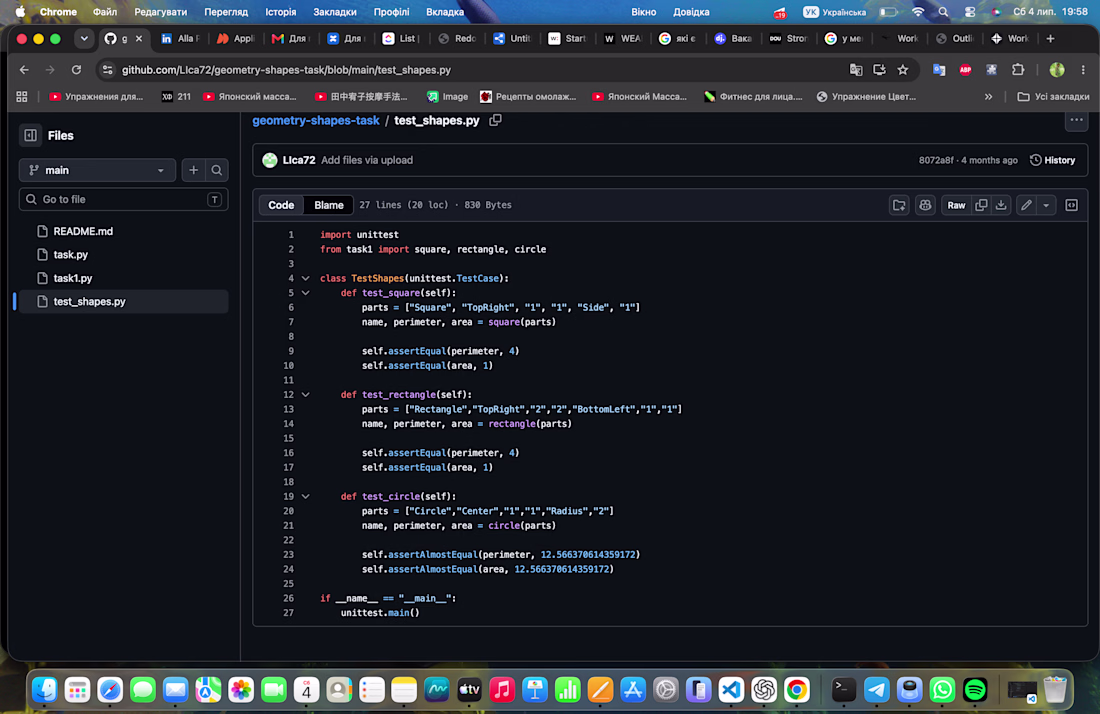Select task1.py in file tree

pos(73,278)
